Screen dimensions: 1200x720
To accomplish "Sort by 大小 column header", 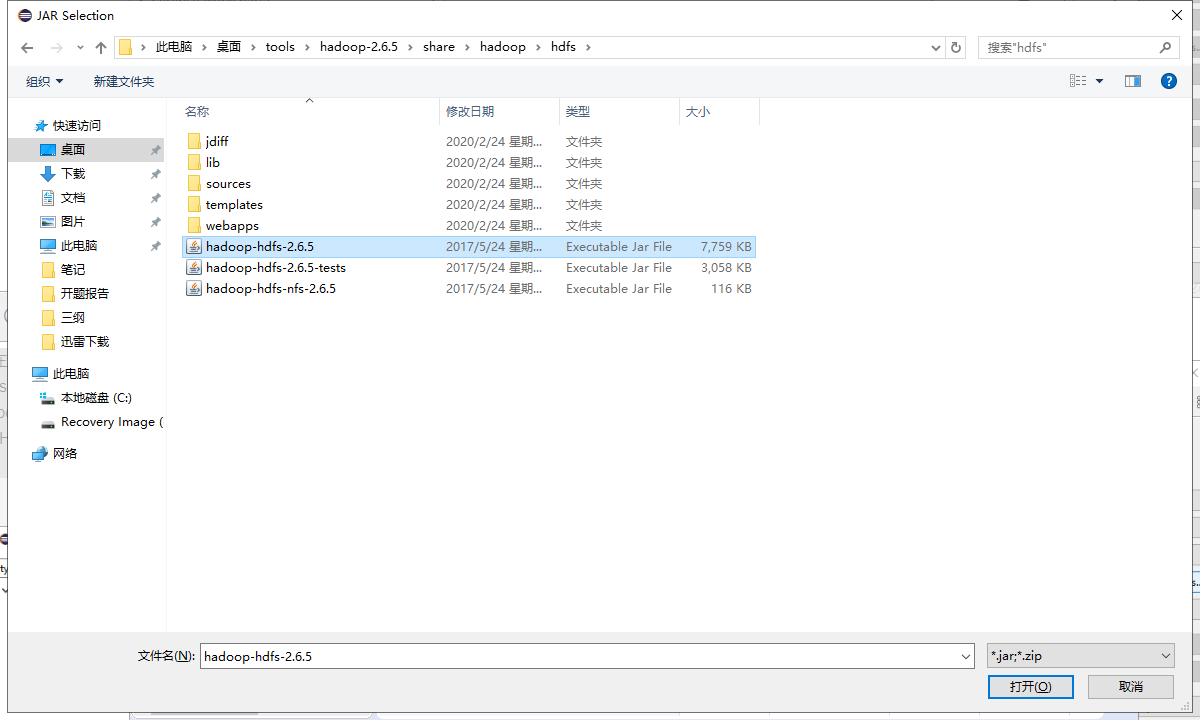I will [698, 111].
